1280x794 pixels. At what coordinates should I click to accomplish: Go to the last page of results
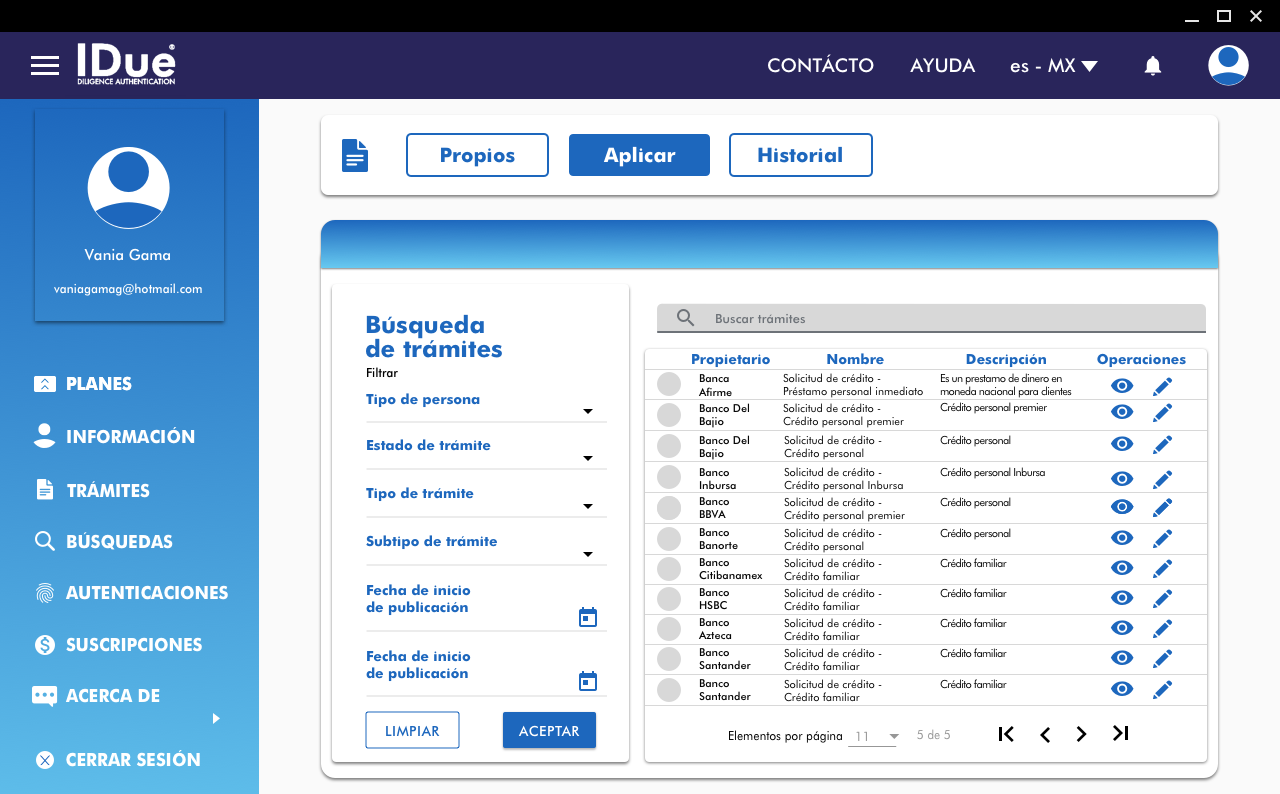click(x=1120, y=734)
